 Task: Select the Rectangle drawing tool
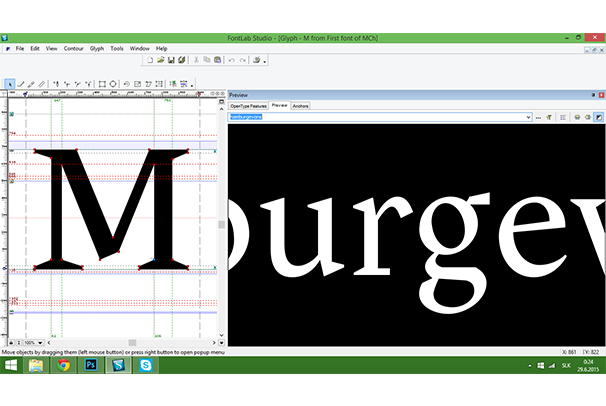(102, 84)
